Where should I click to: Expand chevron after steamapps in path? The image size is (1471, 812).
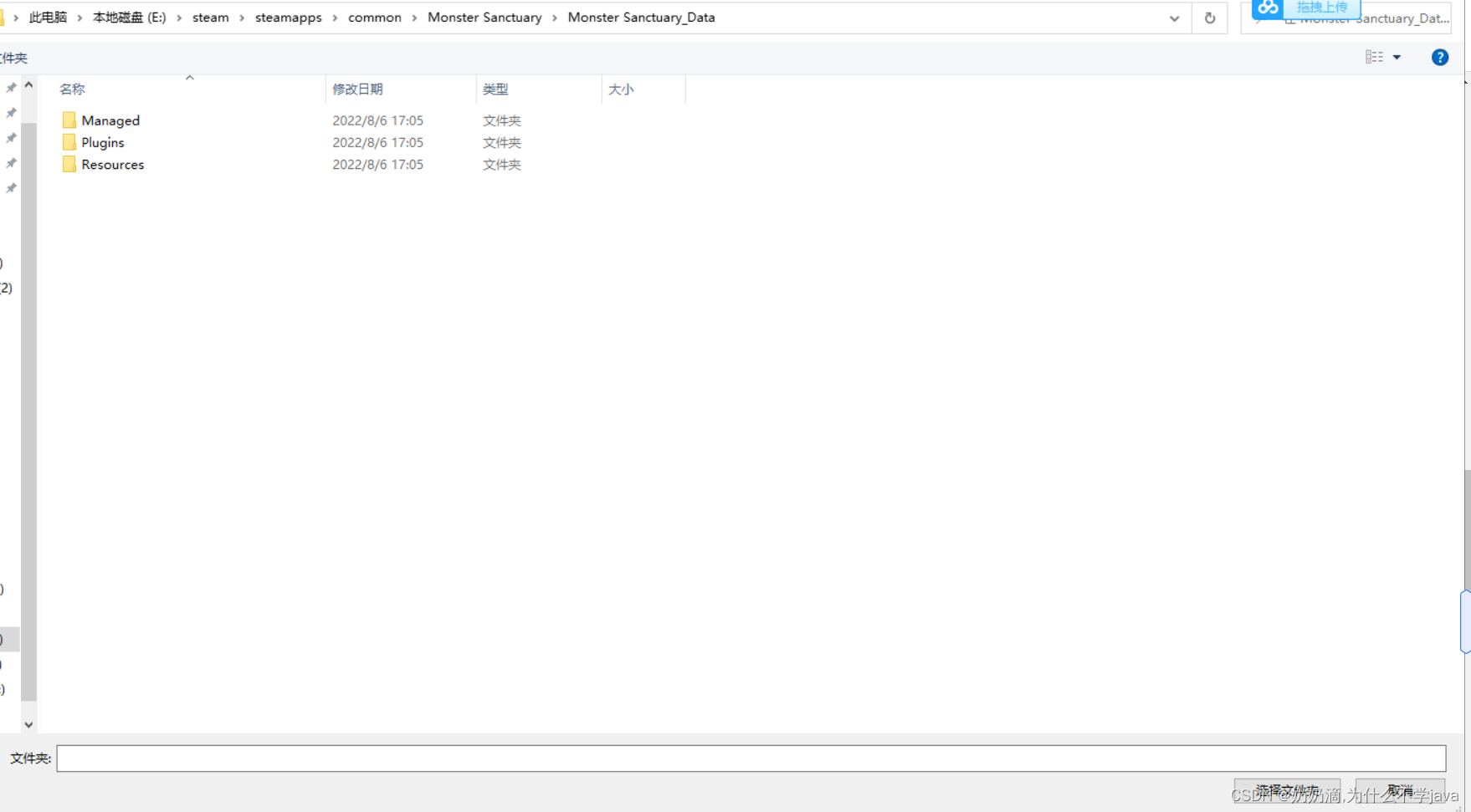pyautogui.click(x=335, y=18)
